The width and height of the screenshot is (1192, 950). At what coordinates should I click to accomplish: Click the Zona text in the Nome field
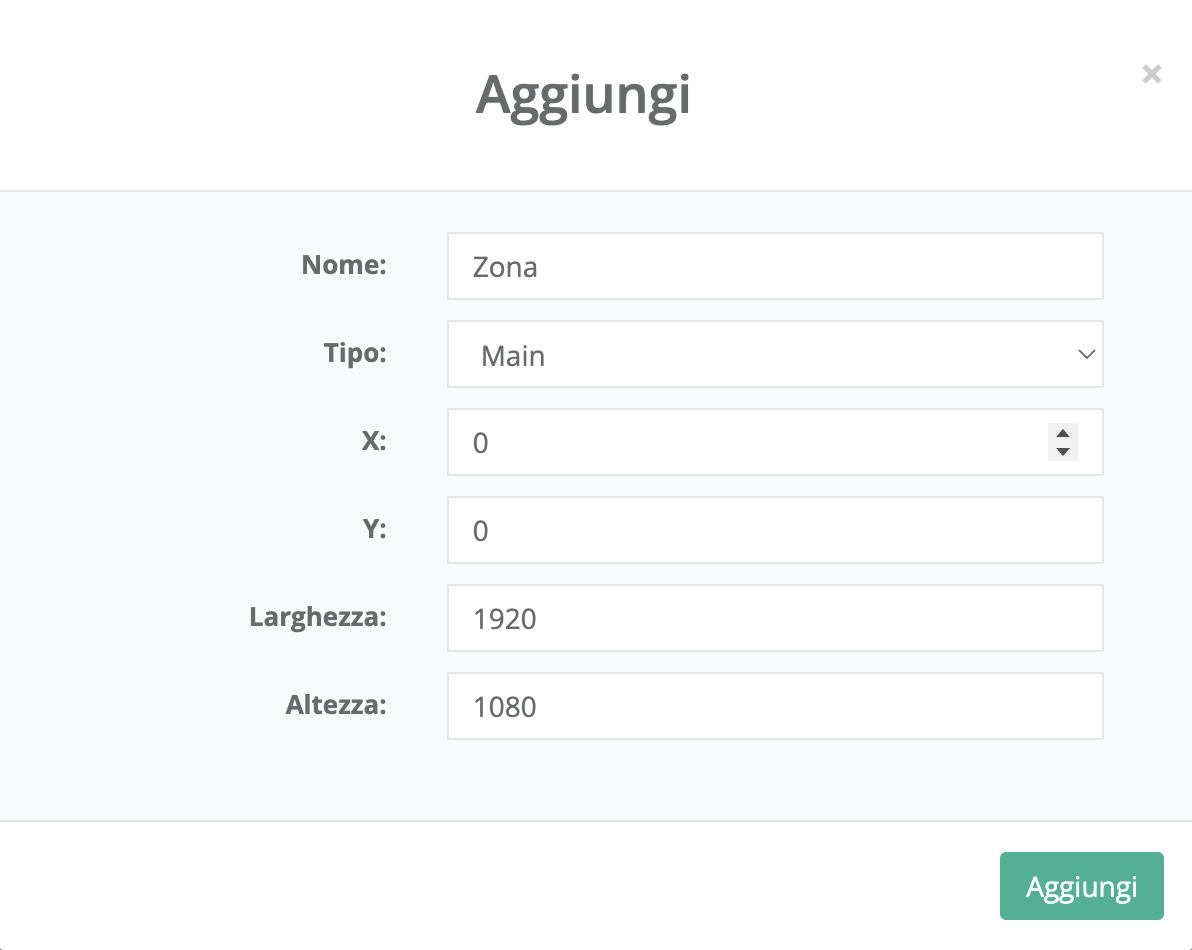[505, 267]
